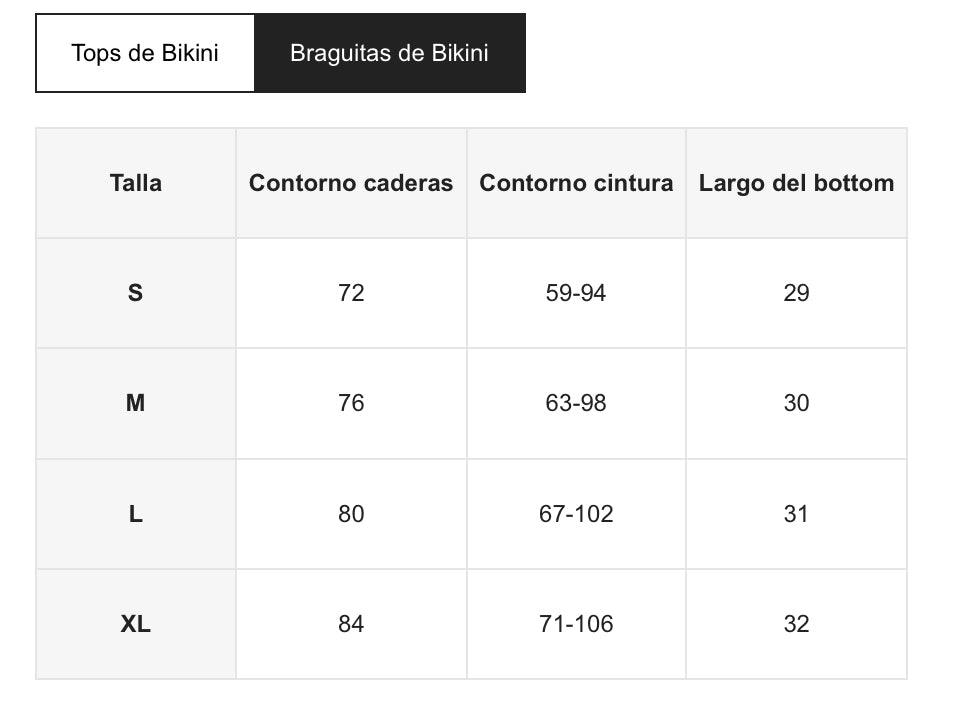Click the Contorno cintura column header
Screen dimensions: 974x711
[x=576, y=183]
